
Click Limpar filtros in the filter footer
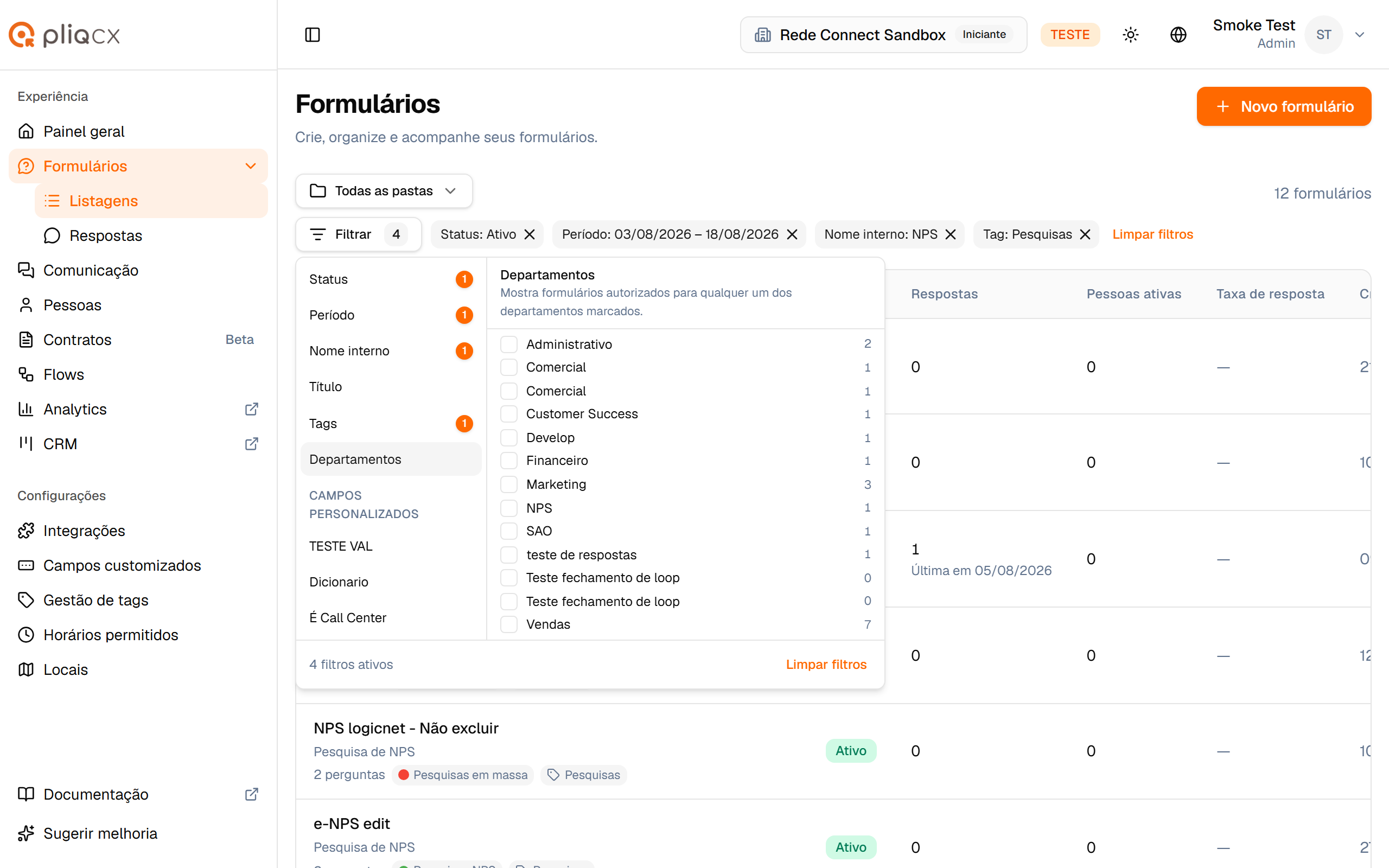[826, 664]
